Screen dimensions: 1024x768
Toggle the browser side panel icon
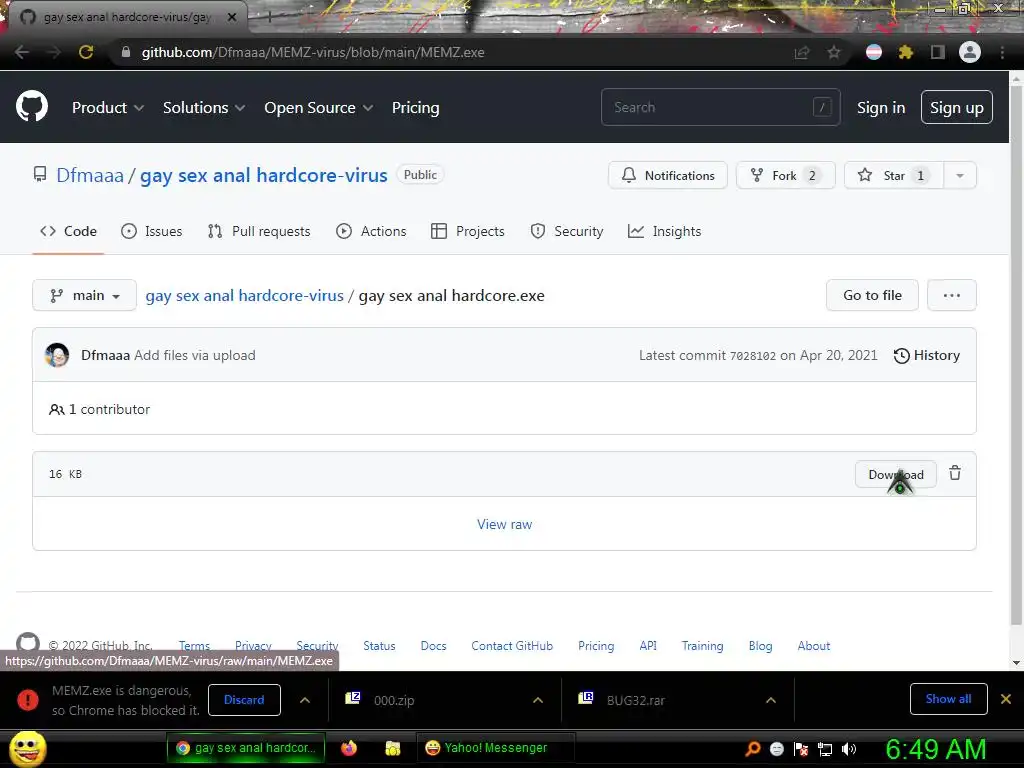938,52
